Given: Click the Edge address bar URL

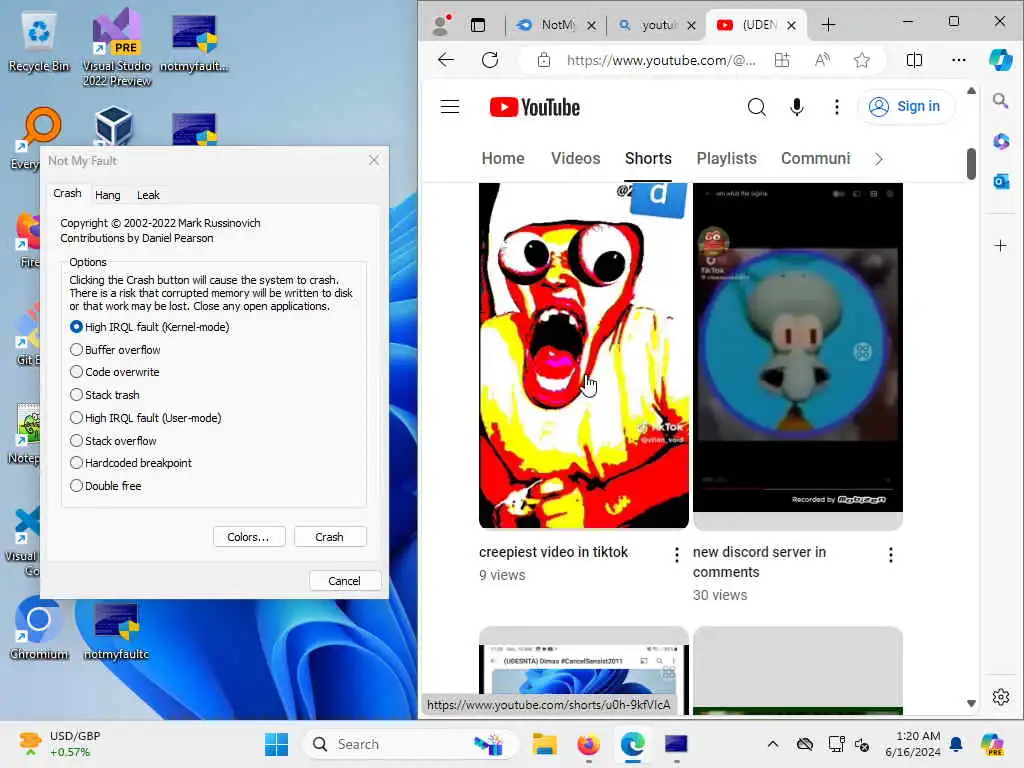Looking at the screenshot, I should pos(661,60).
